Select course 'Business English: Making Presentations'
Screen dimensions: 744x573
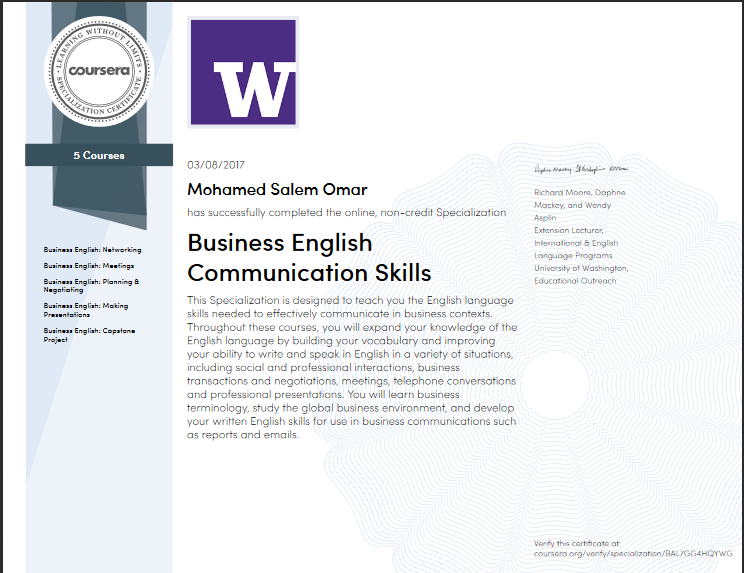tap(86, 310)
